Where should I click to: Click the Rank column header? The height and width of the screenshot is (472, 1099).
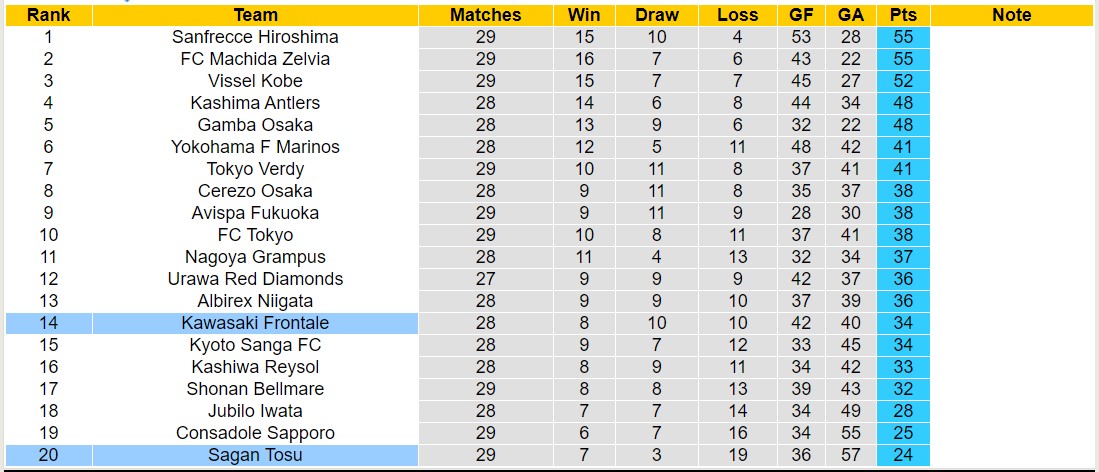pyautogui.click(x=48, y=15)
